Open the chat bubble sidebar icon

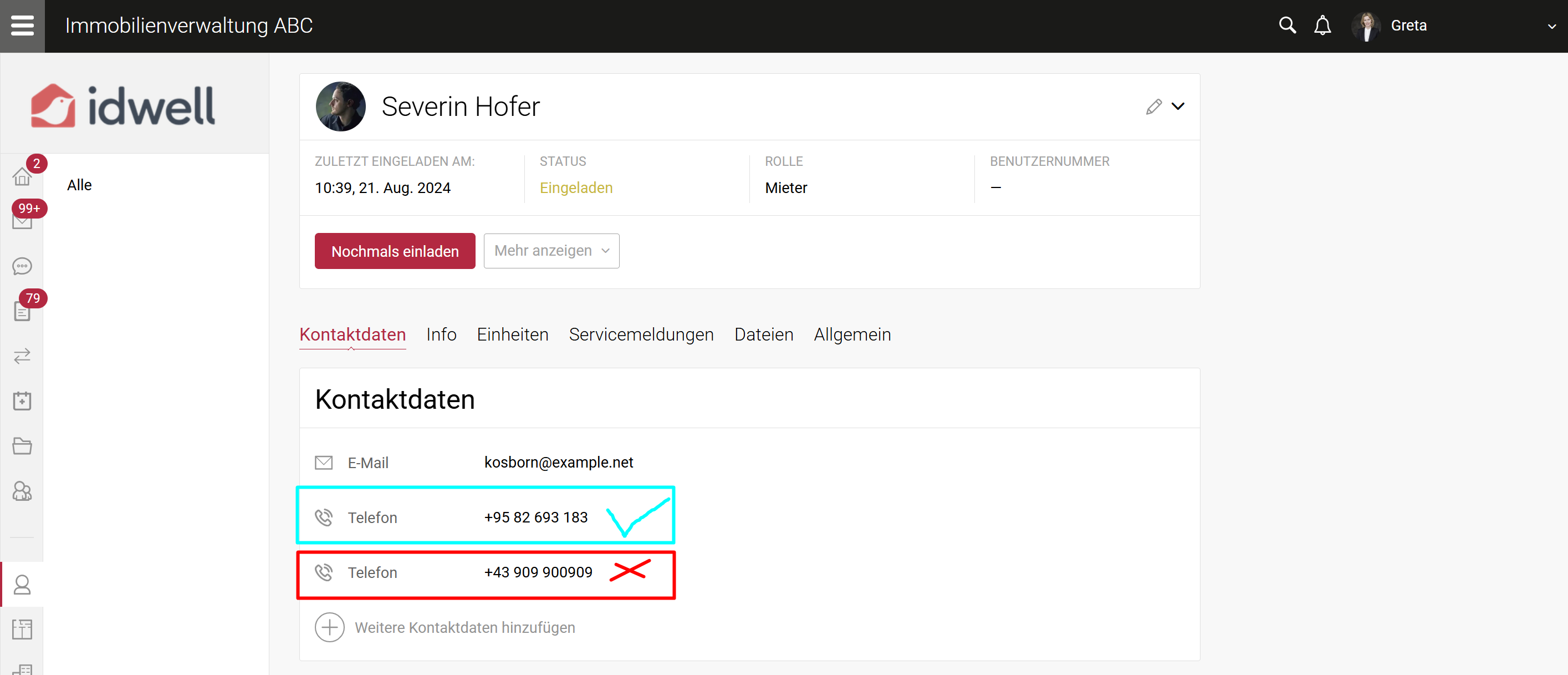[x=23, y=266]
